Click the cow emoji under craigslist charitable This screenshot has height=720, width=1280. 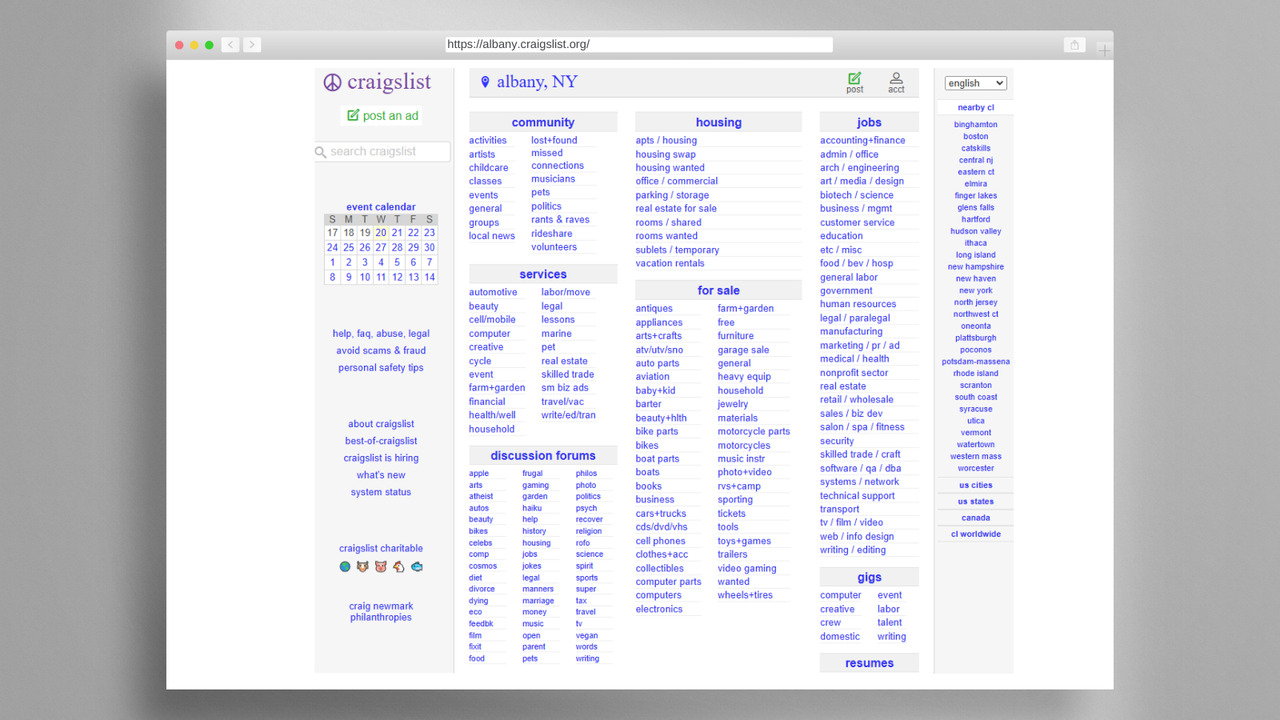(x=363, y=566)
